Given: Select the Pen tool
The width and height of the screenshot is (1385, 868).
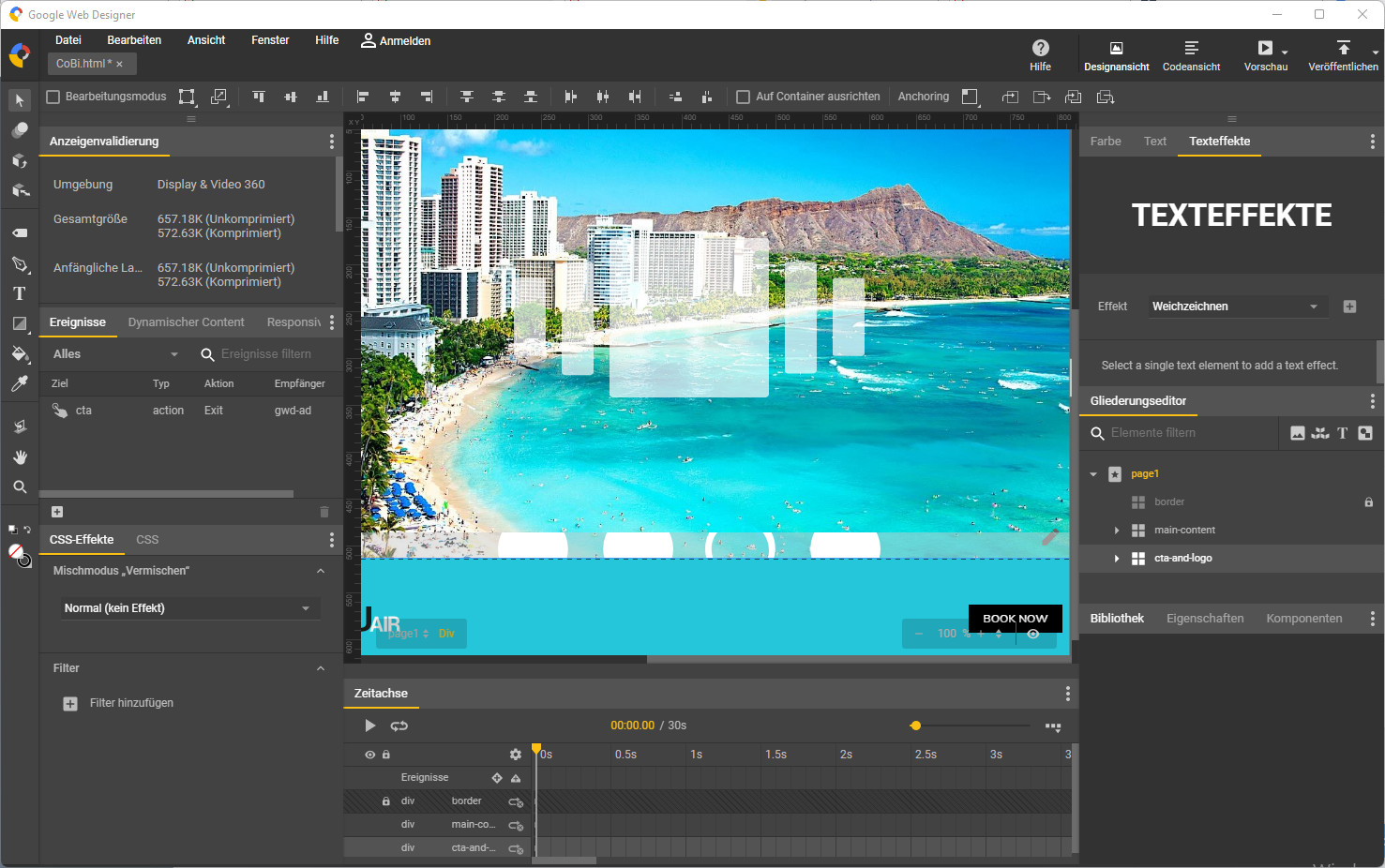Looking at the screenshot, I should click(x=19, y=264).
